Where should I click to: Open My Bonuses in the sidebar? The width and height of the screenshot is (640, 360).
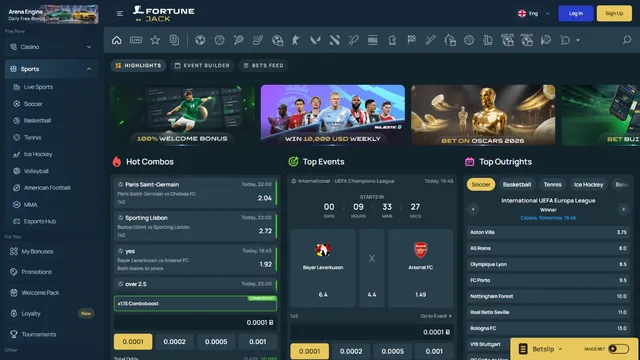click(x=37, y=251)
